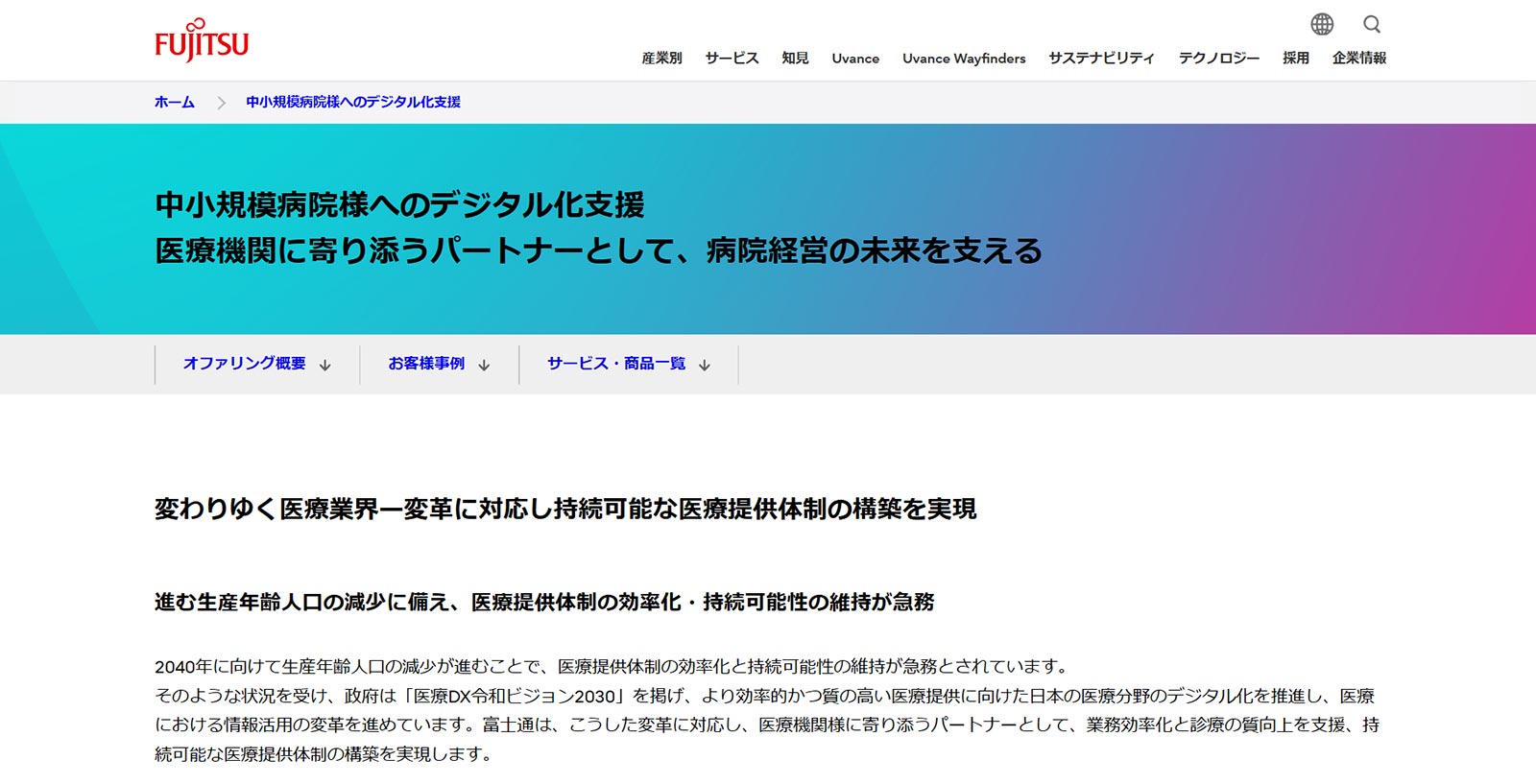Open the 採用 menu

coord(1296,59)
